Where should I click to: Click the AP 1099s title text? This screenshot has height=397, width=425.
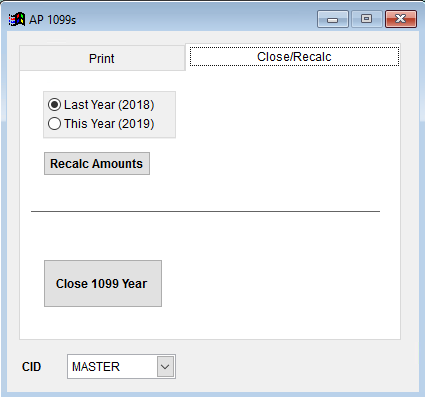tap(52, 20)
